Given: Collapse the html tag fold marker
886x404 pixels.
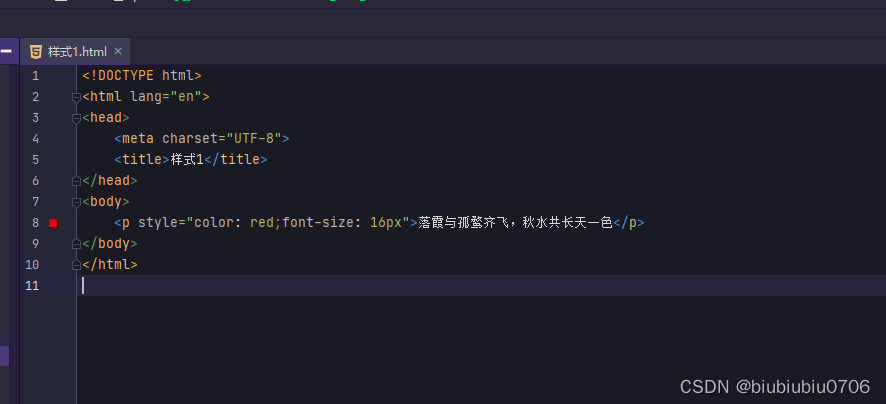Looking at the screenshot, I should (x=76, y=97).
